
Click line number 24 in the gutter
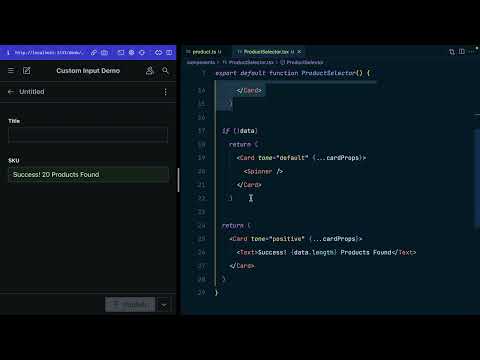coord(201,226)
